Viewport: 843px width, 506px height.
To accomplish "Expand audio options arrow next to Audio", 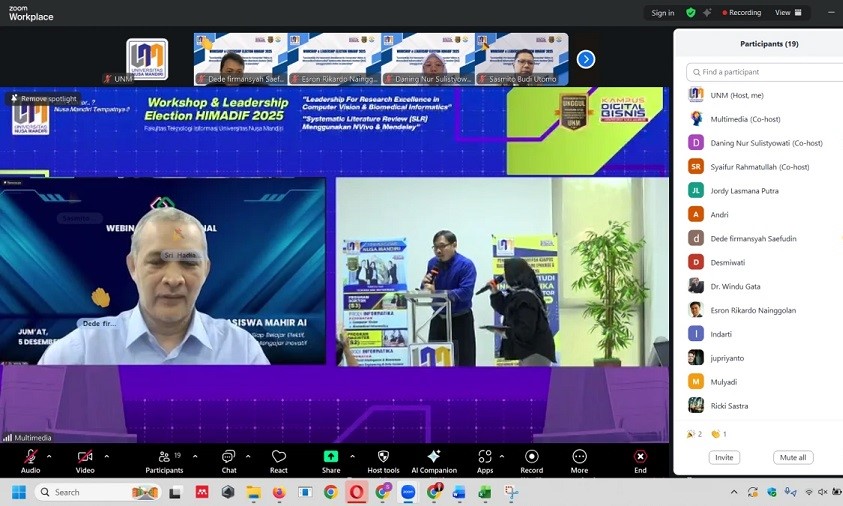I will pyautogui.click(x=49, y=455).
